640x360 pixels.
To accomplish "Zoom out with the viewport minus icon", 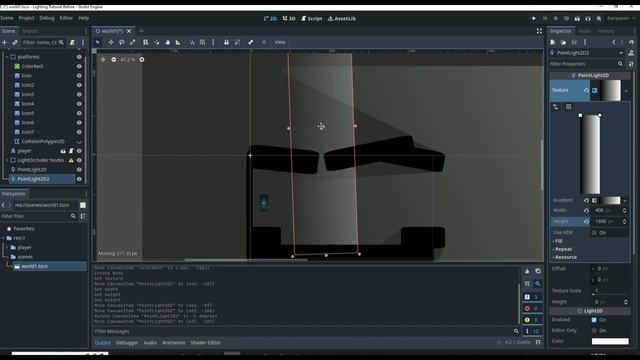I will [x=114, y=60].
